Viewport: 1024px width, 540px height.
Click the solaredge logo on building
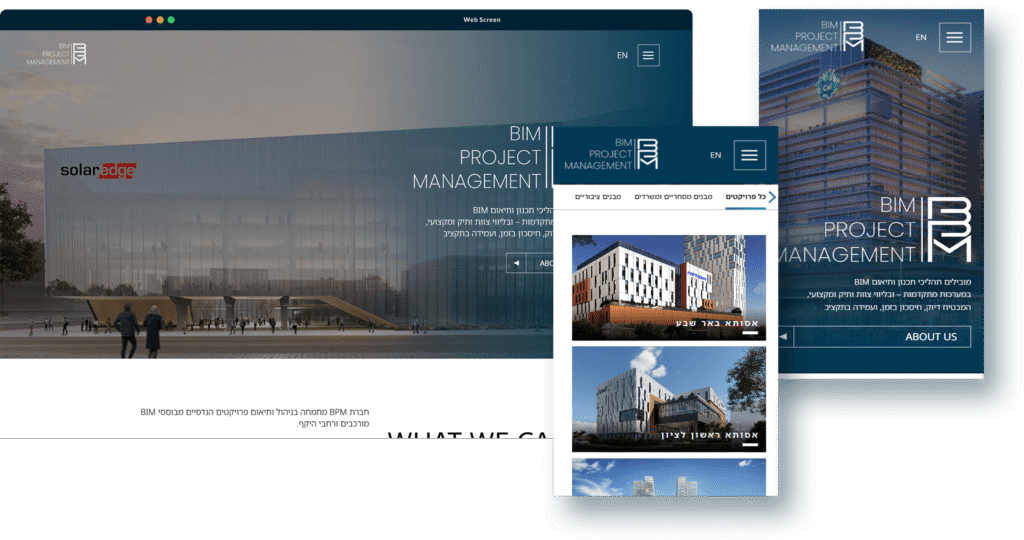tap(97, 170)
